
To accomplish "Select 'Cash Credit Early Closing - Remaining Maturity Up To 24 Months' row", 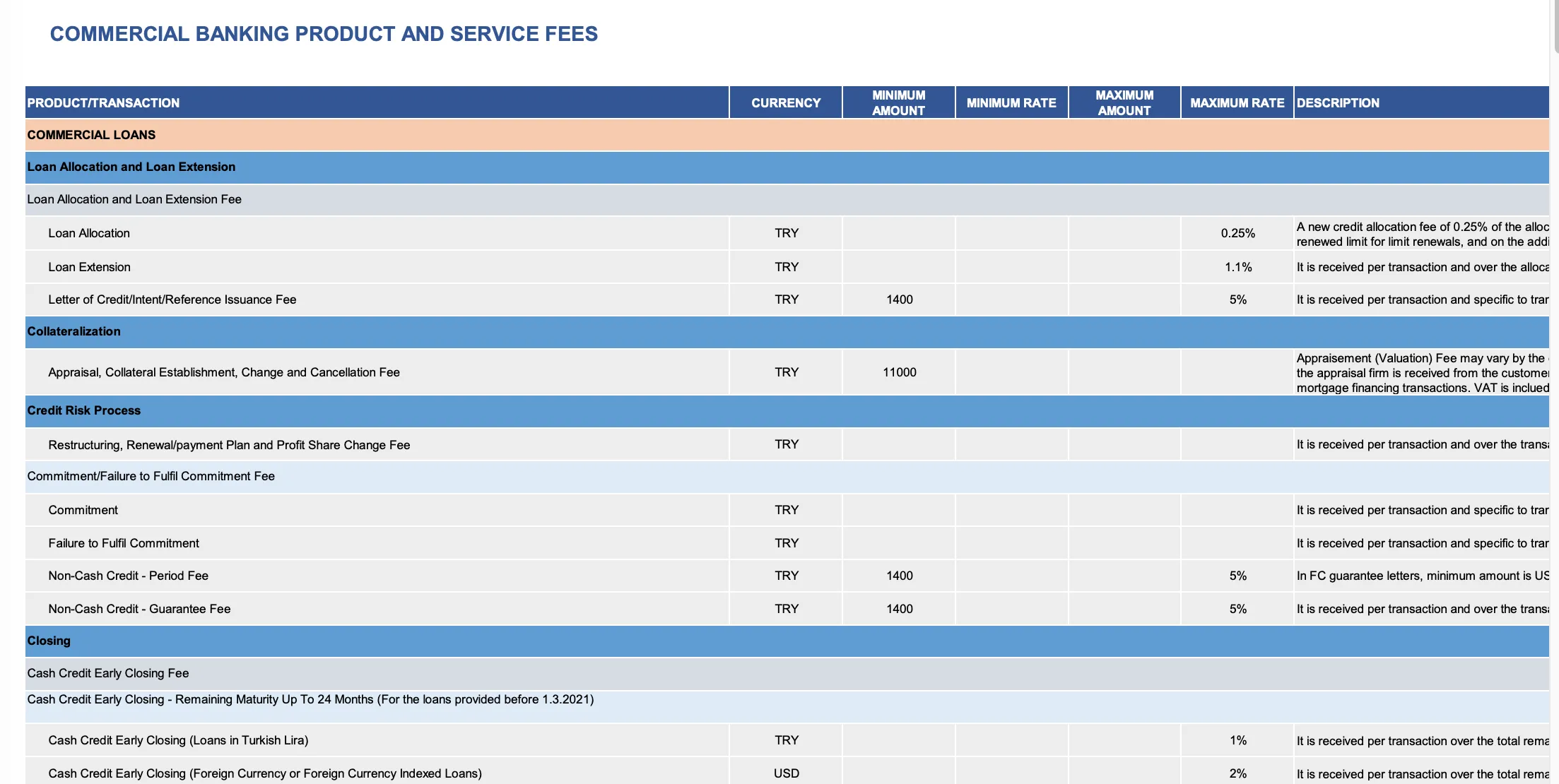I will [787, 706].
